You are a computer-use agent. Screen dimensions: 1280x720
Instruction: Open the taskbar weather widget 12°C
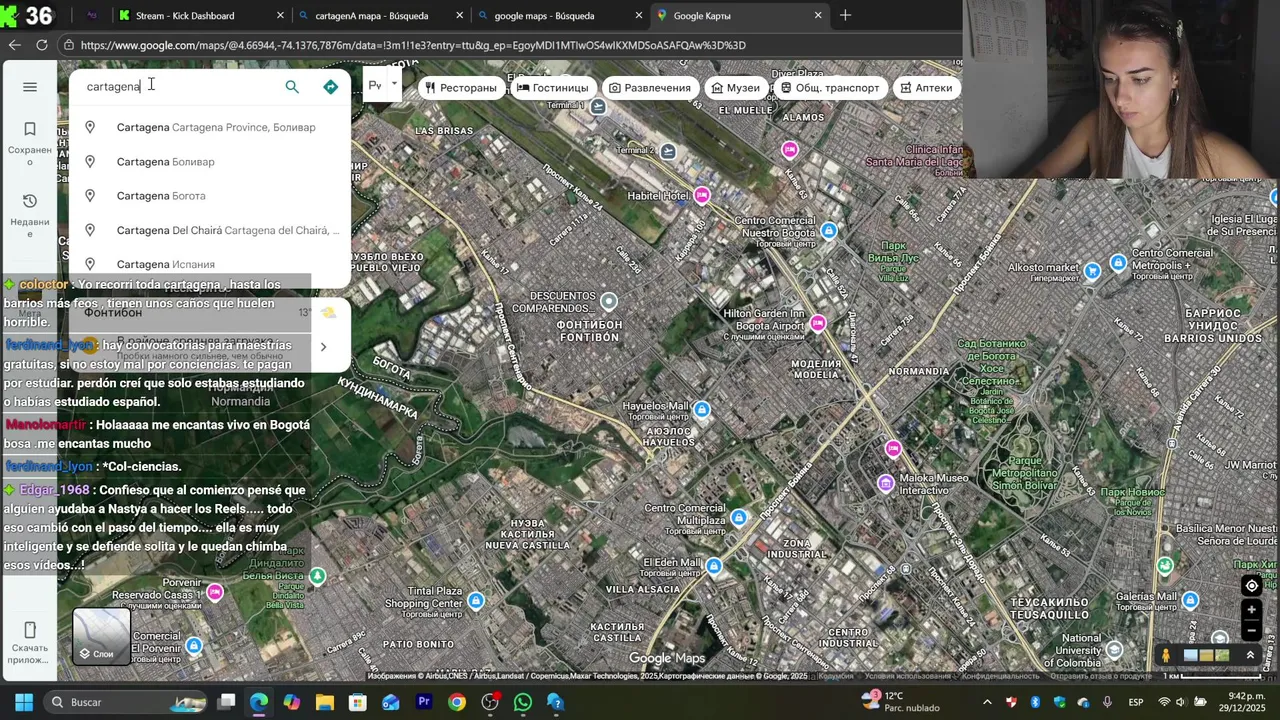coord(902,702)
